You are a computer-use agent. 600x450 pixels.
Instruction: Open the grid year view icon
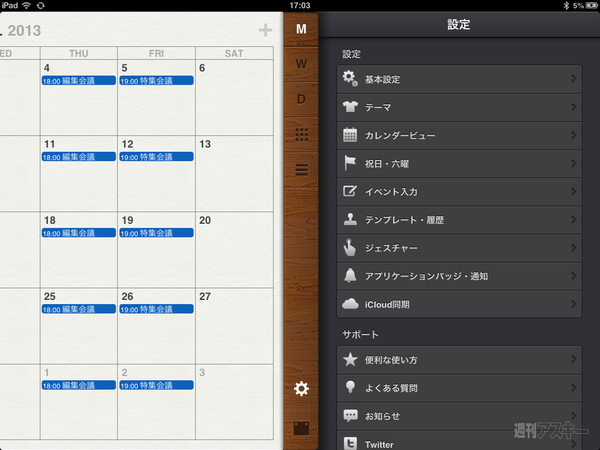pos(301,134)
